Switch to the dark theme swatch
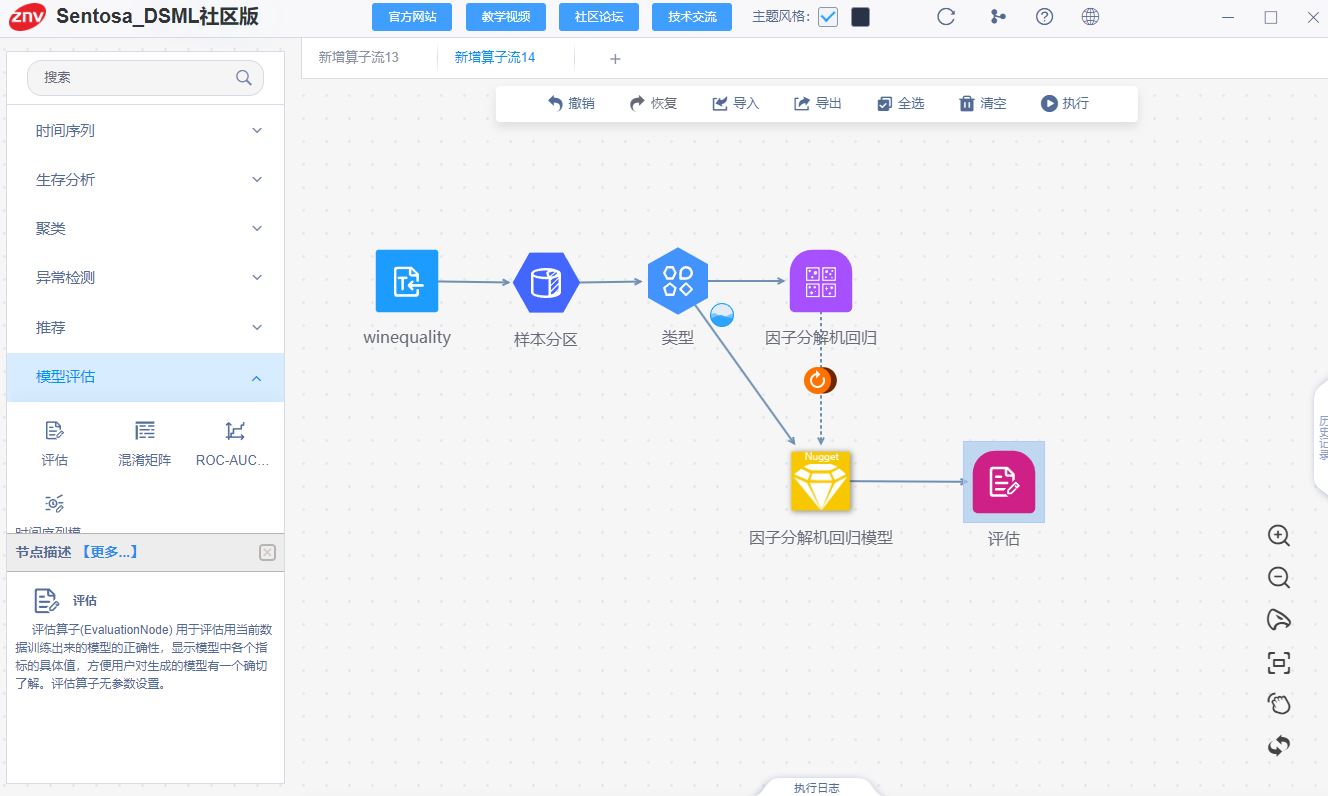This screenshot has width=1328, height=796. click(x=860, y=17)
